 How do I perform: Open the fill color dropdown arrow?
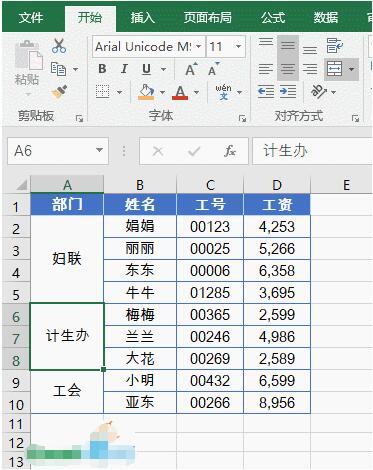pyautogui.click(x=162, y=92)
